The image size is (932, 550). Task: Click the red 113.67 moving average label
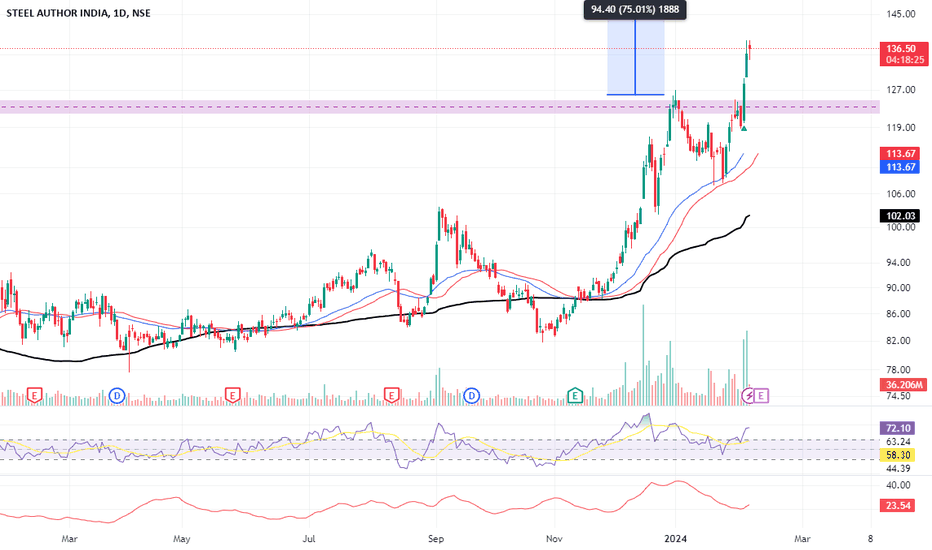(x=901, y=154)
